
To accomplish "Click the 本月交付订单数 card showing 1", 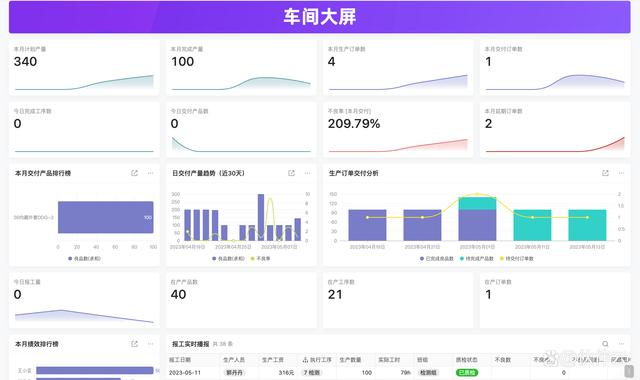I will coord(555,68).
